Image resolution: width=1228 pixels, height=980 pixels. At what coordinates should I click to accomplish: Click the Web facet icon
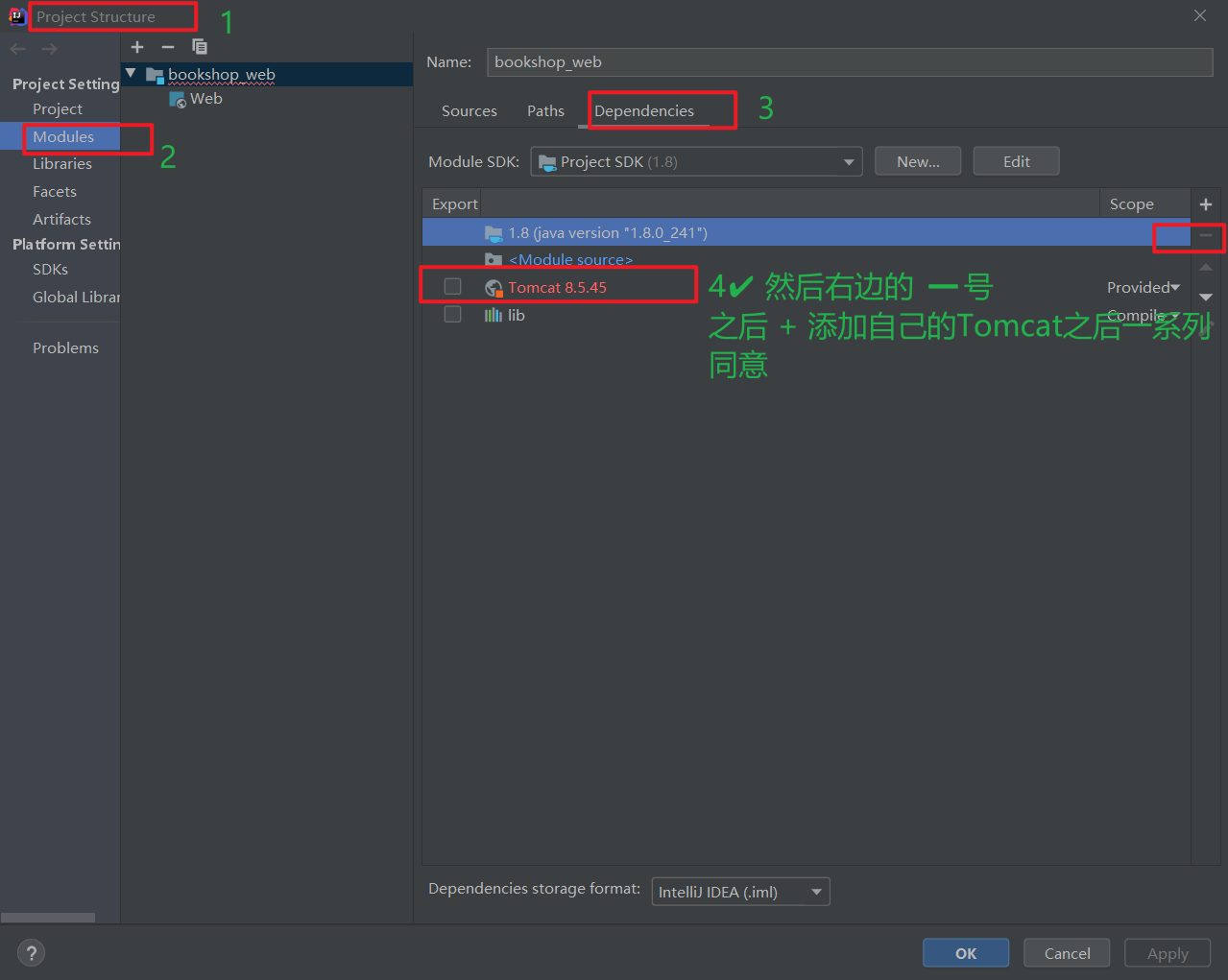(178, 99)
